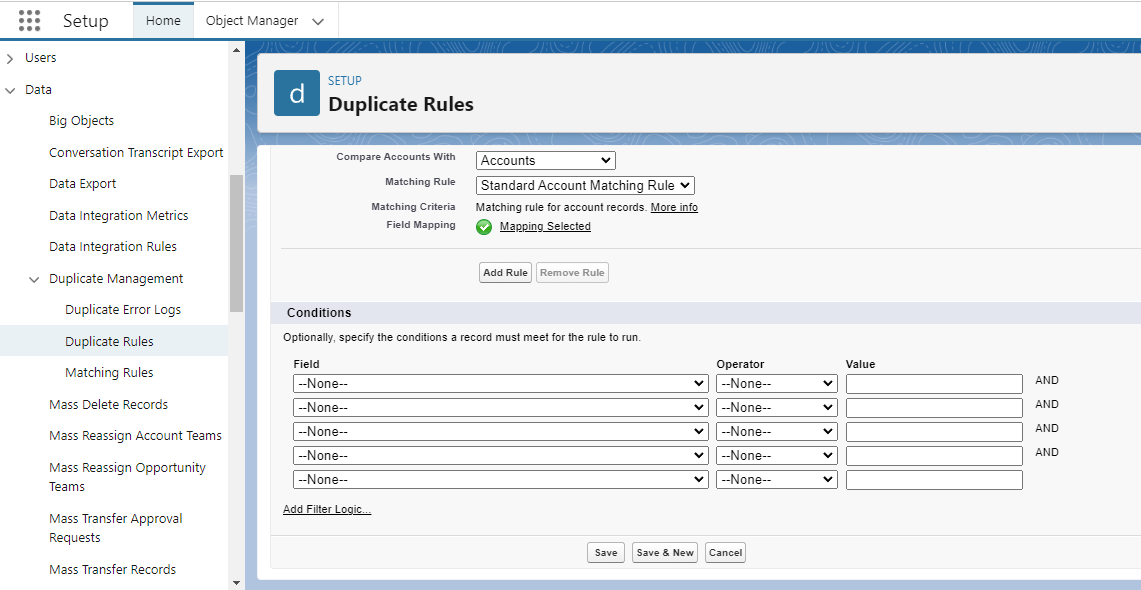Collapse the Data section in sidebar
Viewport: 1141px width, 590px height.
click(11, 89)
